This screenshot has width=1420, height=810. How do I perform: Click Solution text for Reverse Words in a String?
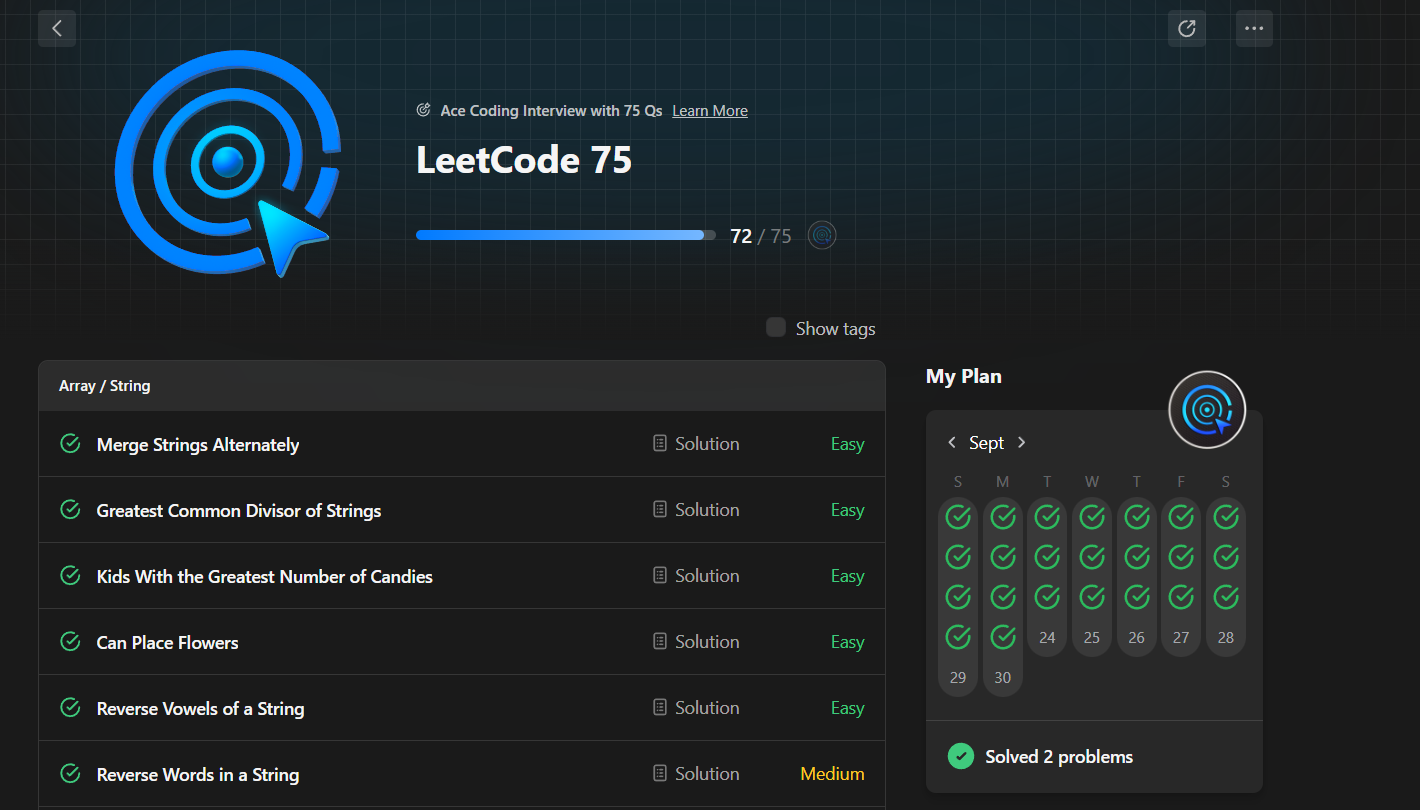tap(707, 774)
